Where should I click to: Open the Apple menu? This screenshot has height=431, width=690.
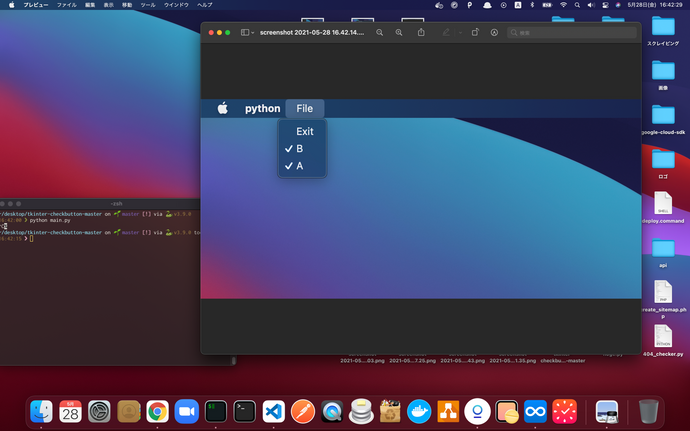[11, 5]
